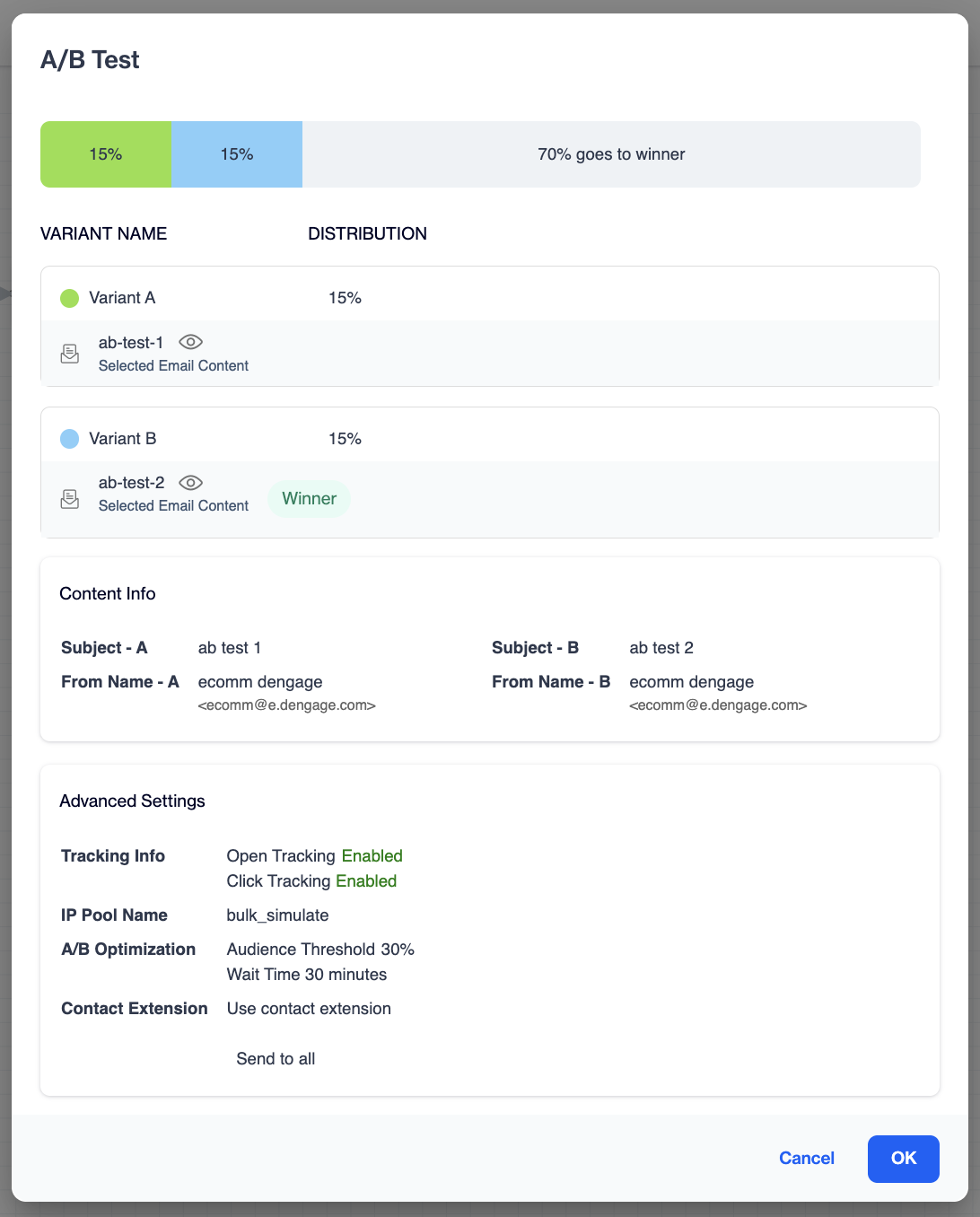Confirm the dialog with OK
Image resolution: width=980 pixels, height=1217 pixels.
[904, 1159]
